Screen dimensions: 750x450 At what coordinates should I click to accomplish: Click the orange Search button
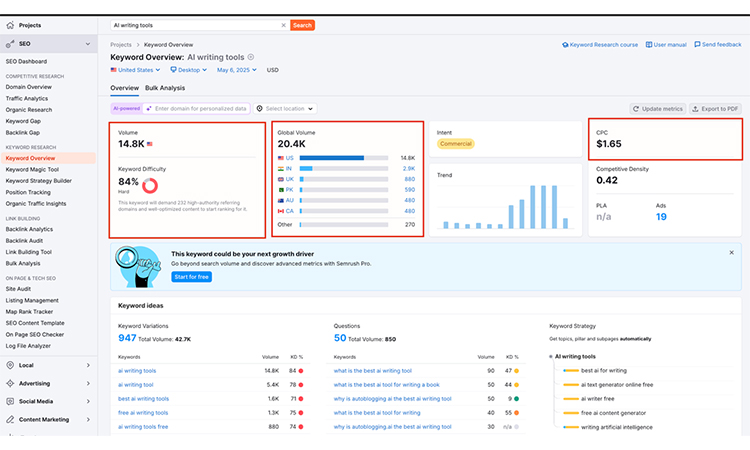[302, 25]
